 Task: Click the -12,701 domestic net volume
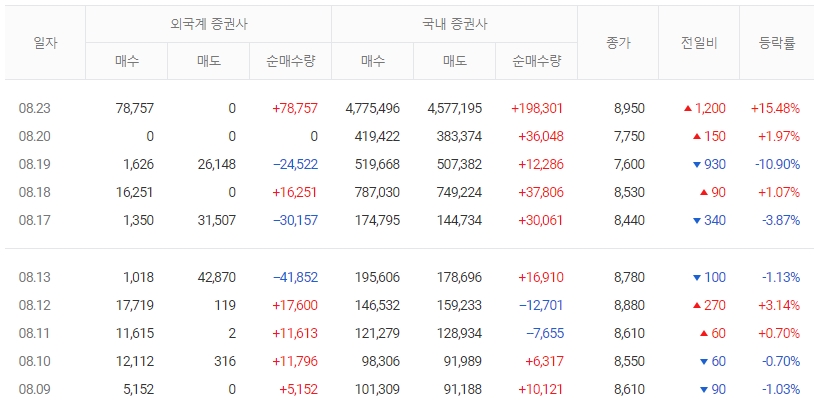pos(541,305)
